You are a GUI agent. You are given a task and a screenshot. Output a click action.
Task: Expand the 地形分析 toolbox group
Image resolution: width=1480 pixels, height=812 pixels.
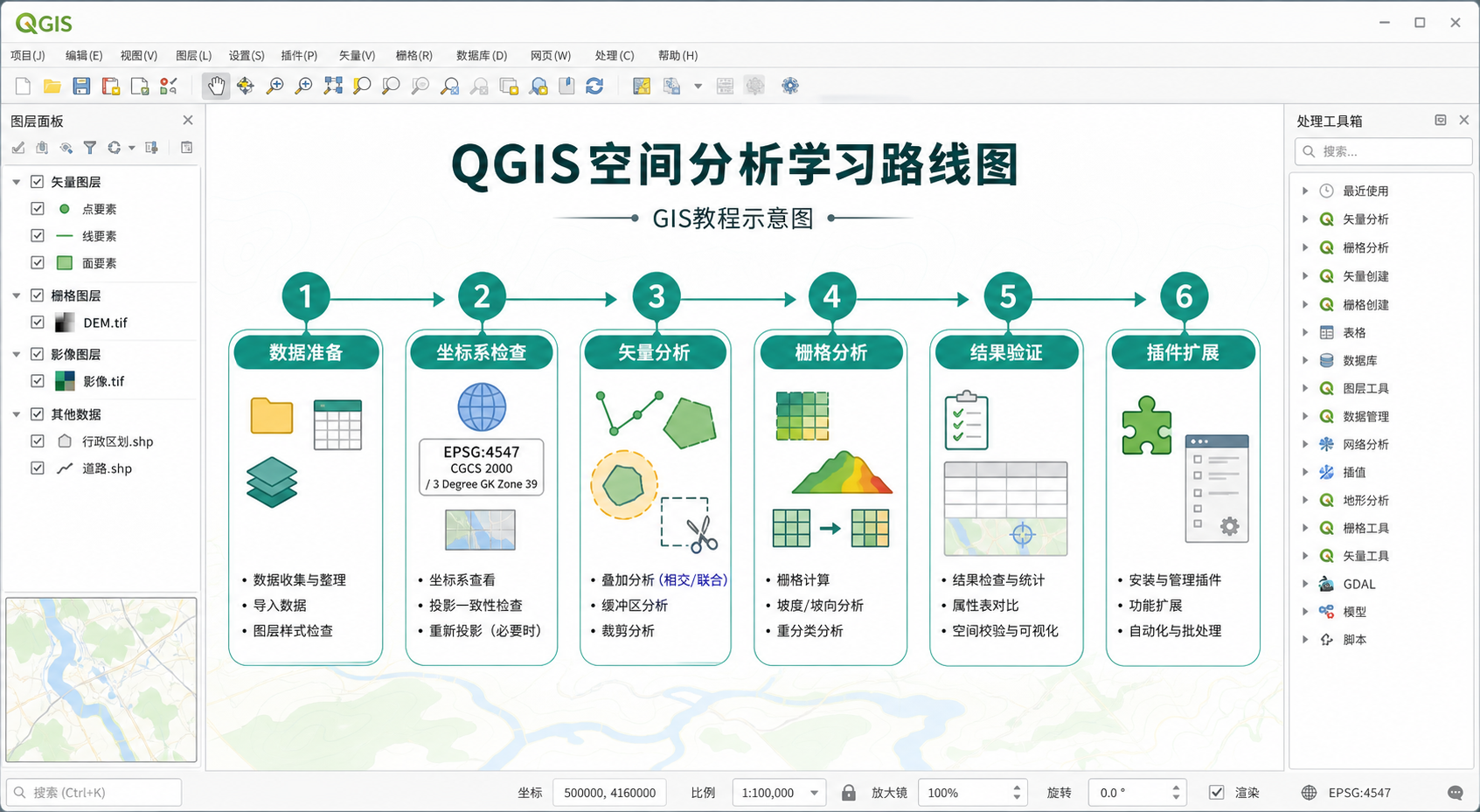pos(1305,500)
